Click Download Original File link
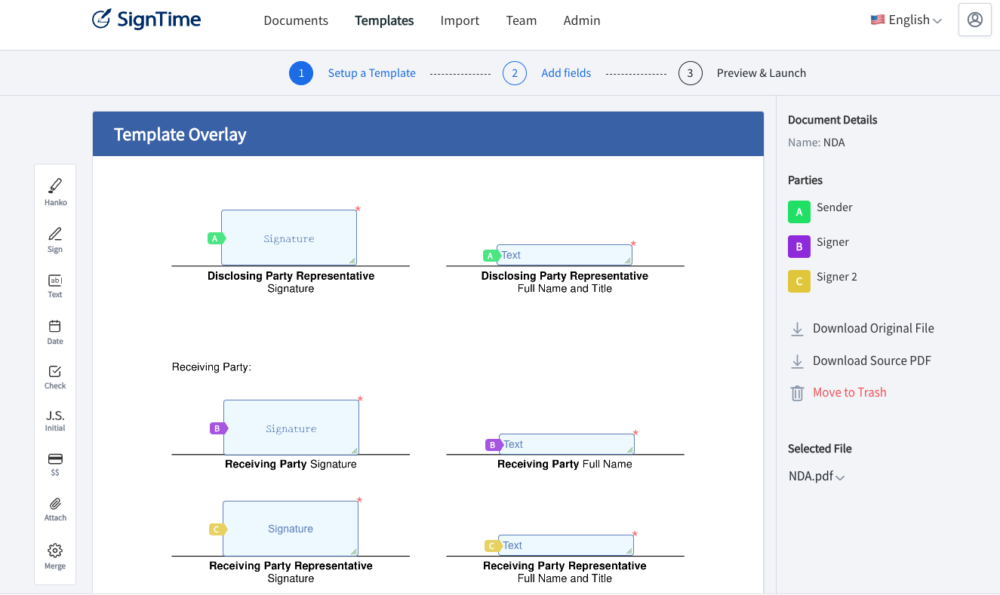The image size is (1000, 595). pyautogui.click(x=872, y=328)
